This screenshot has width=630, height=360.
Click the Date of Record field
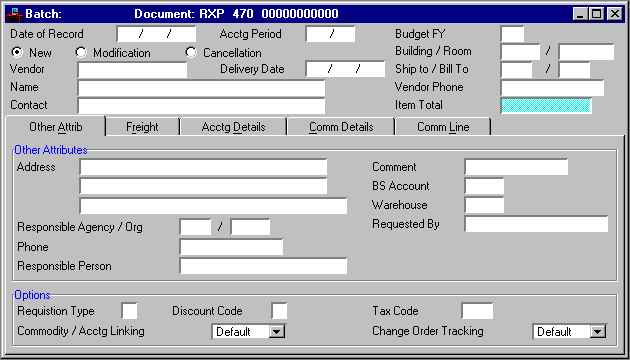coord(156,34)
